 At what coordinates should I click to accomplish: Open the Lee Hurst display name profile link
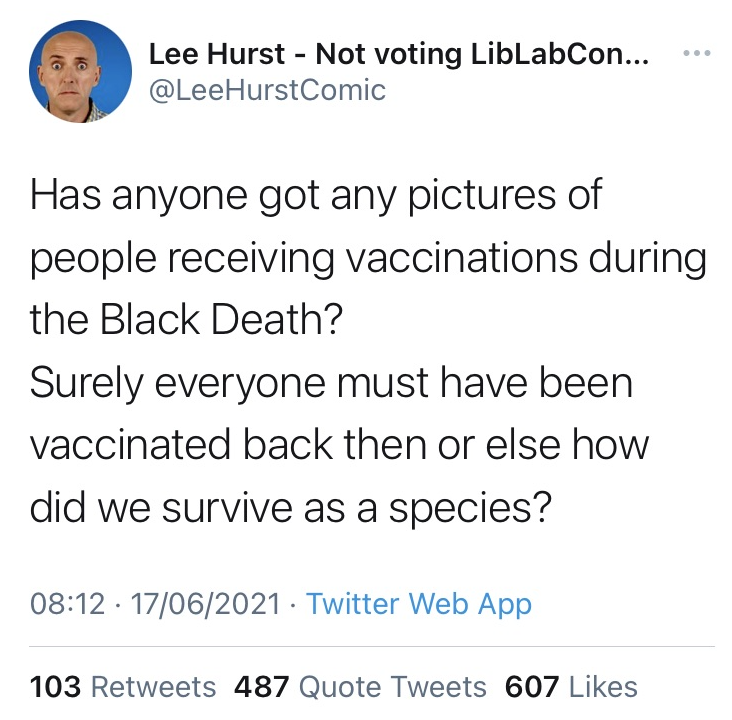pyautogui.click(x=399, y=54)
